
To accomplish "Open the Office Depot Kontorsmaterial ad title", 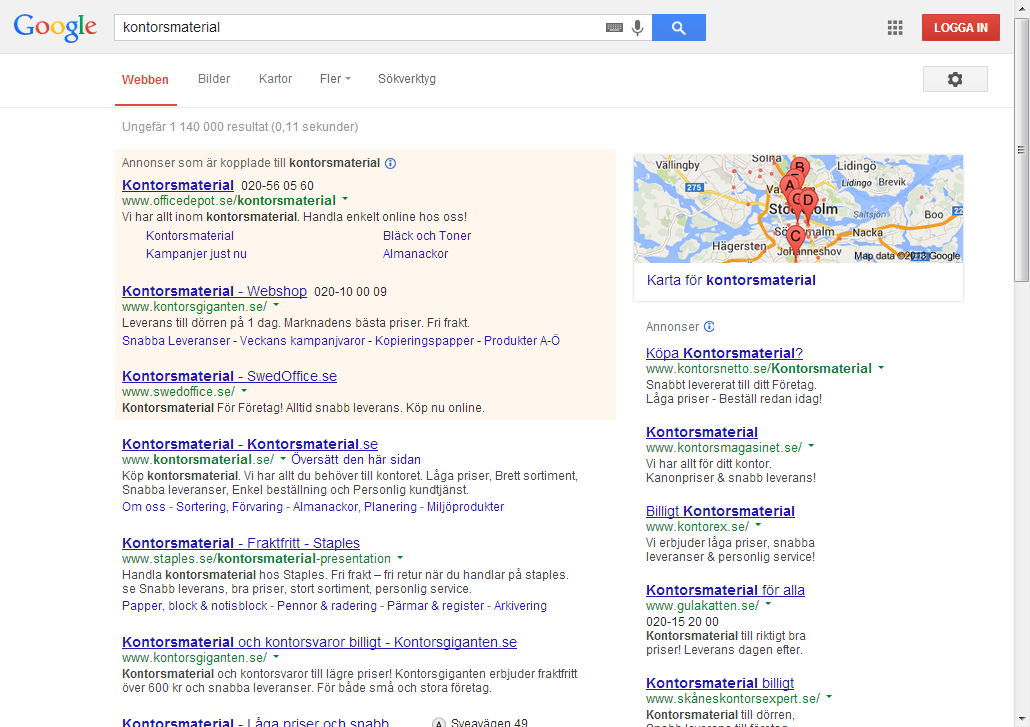I will tap(178, 185).
